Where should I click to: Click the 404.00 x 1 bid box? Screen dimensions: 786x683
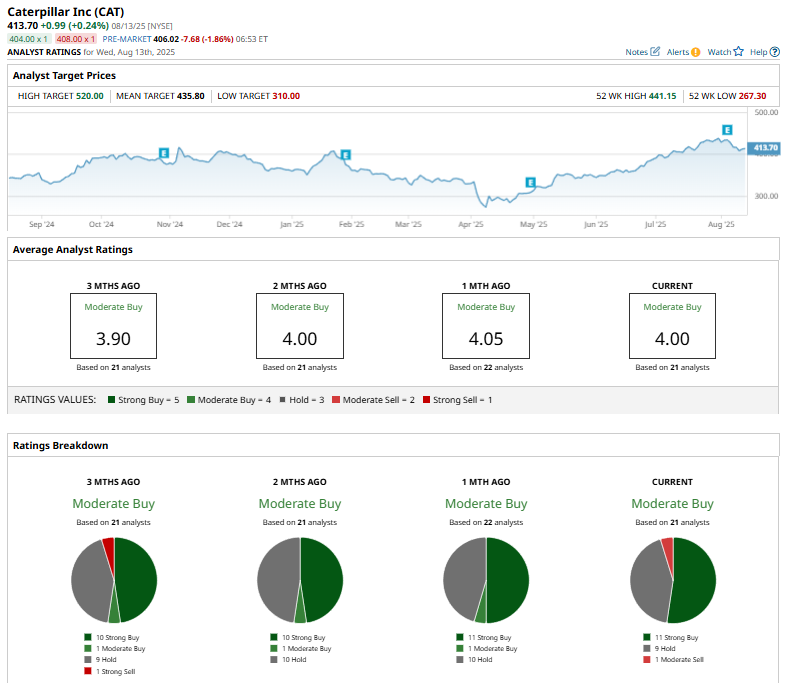pyautogui.click(x=29, y=39)
